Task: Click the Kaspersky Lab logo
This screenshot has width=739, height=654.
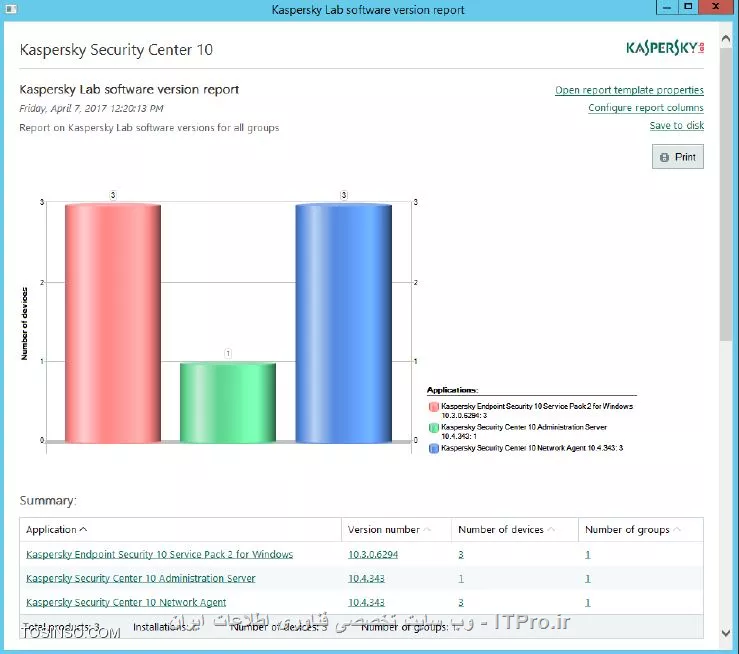Action: [x=665, y=48]
